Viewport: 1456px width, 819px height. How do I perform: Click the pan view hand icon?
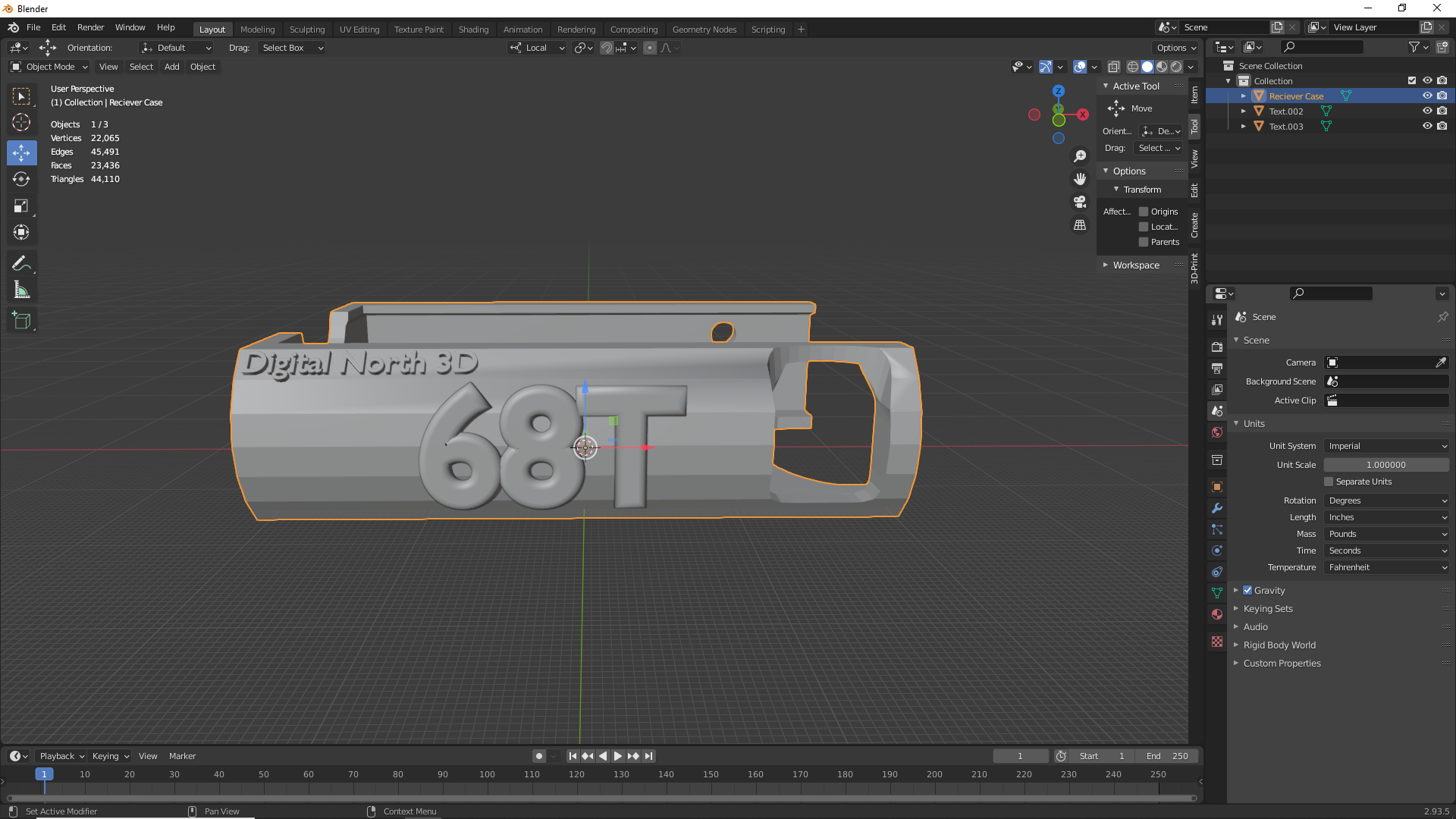click(x=1080, y=179)
